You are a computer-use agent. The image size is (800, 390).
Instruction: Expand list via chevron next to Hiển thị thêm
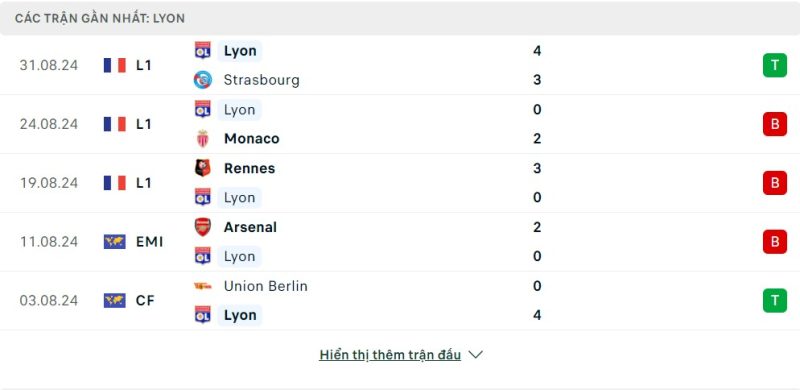tap(475, 355)
